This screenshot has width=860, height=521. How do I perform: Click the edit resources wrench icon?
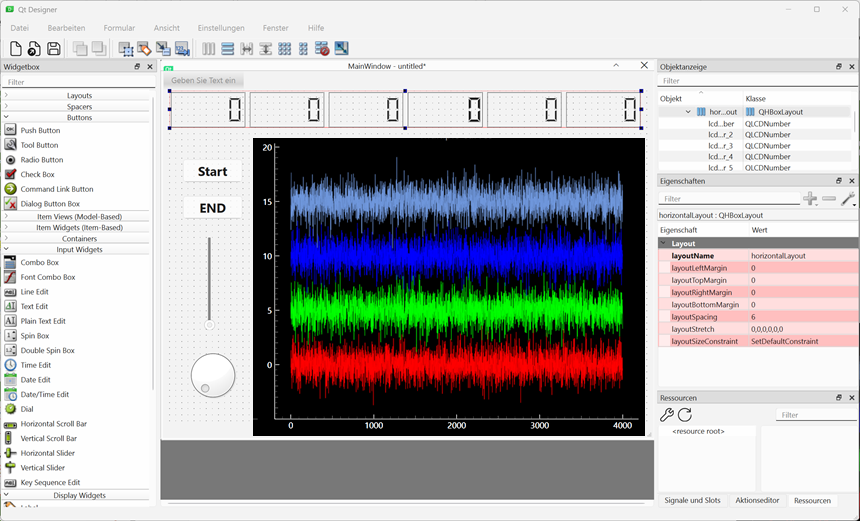click(667, 415)
